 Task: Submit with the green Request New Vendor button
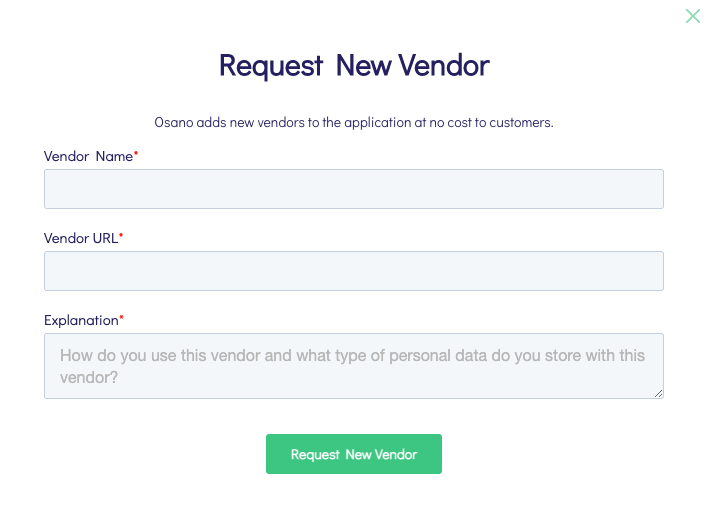(353, 454)
